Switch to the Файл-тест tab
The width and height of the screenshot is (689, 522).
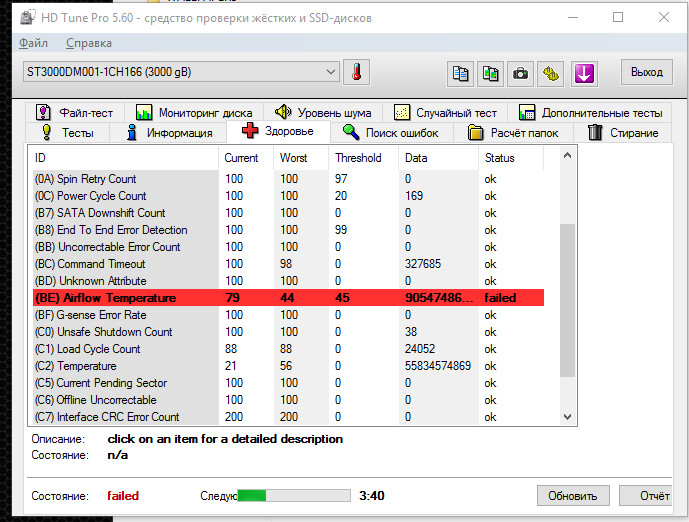[74, 113]
